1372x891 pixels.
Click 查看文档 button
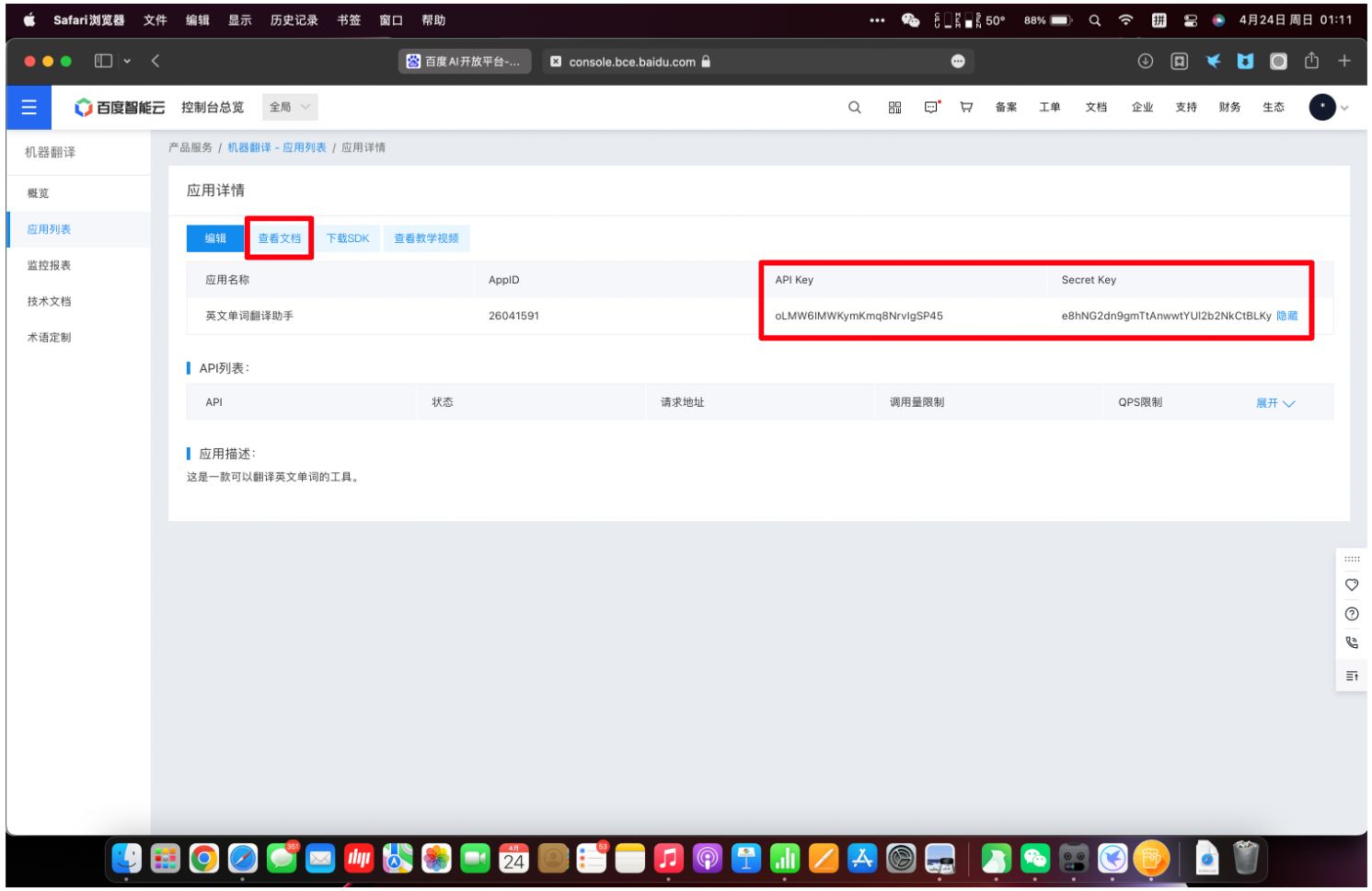pos(279,238)
